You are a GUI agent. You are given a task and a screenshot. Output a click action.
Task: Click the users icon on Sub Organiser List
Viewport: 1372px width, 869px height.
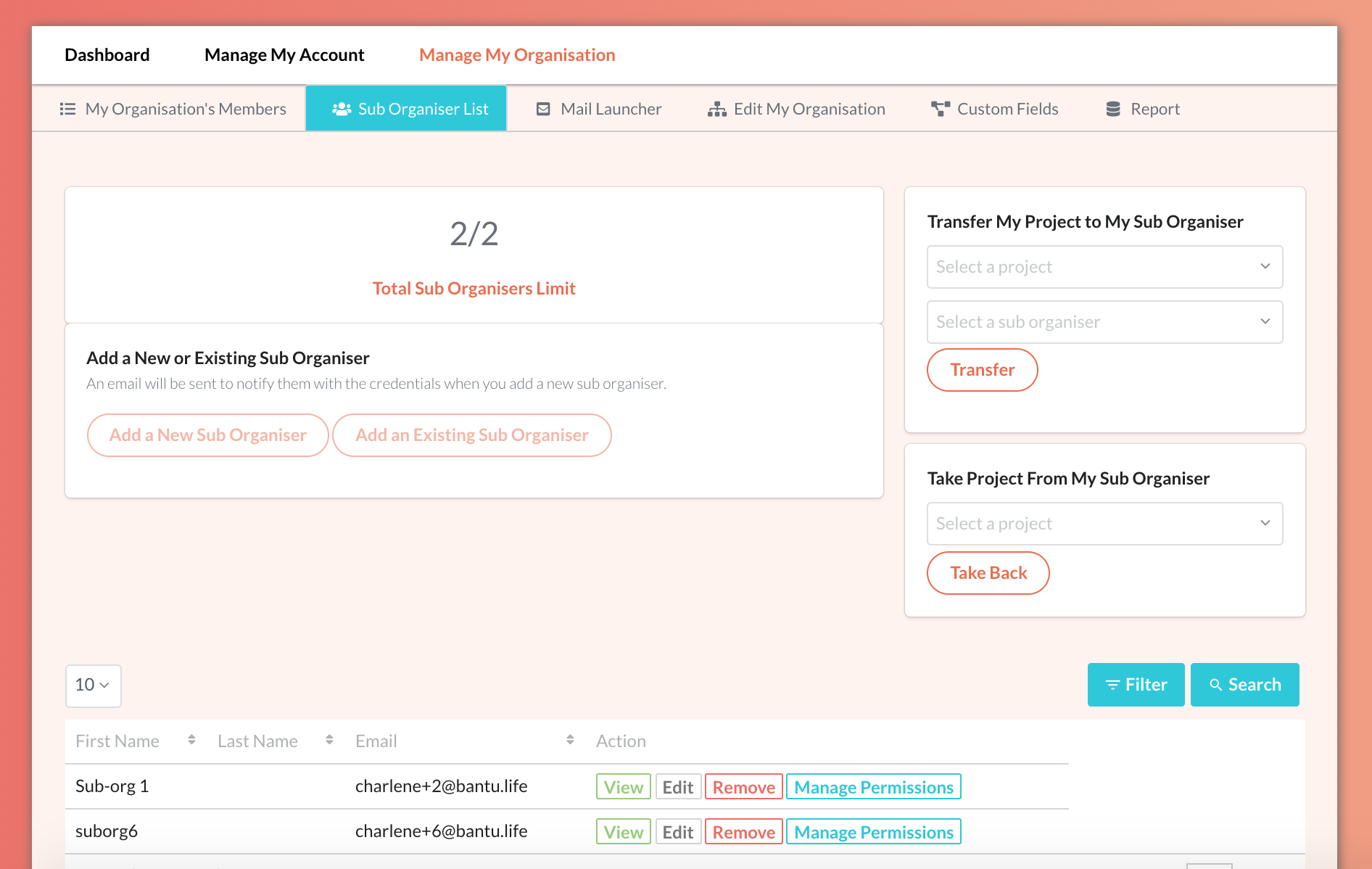click(342, 109)
